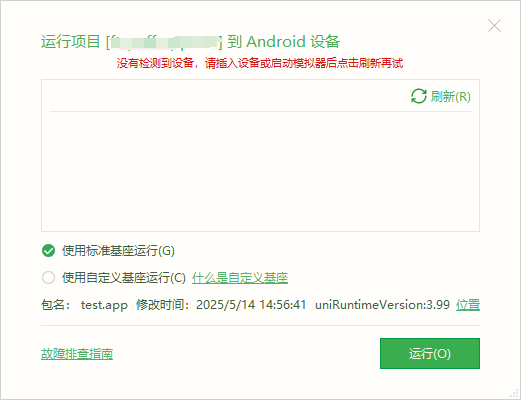
Task: Open the 位置 link after uniRuntimeVersion
Action: coord(468,305)
